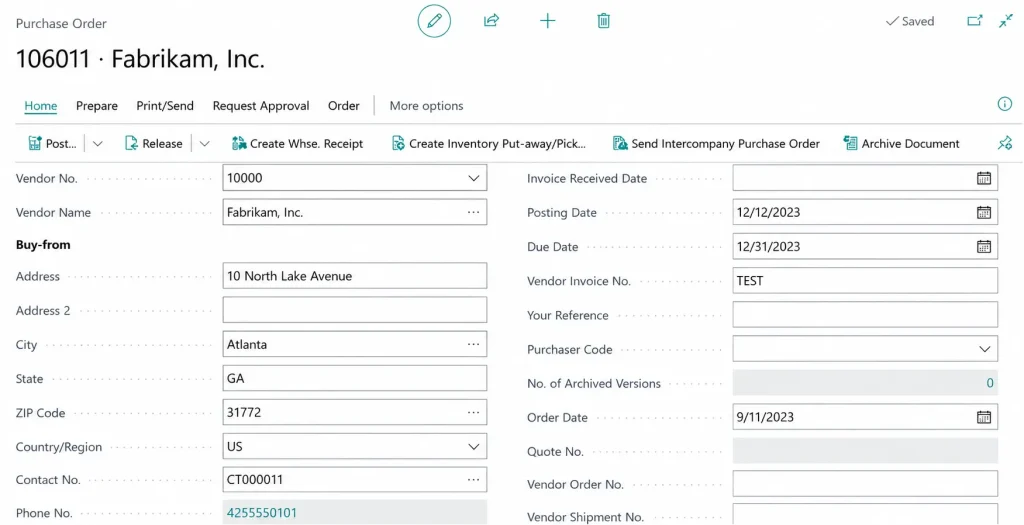Click ZIP Code lookup ellipsis
The width and height of the screenshot is (1024, 525).
(473, 413)
